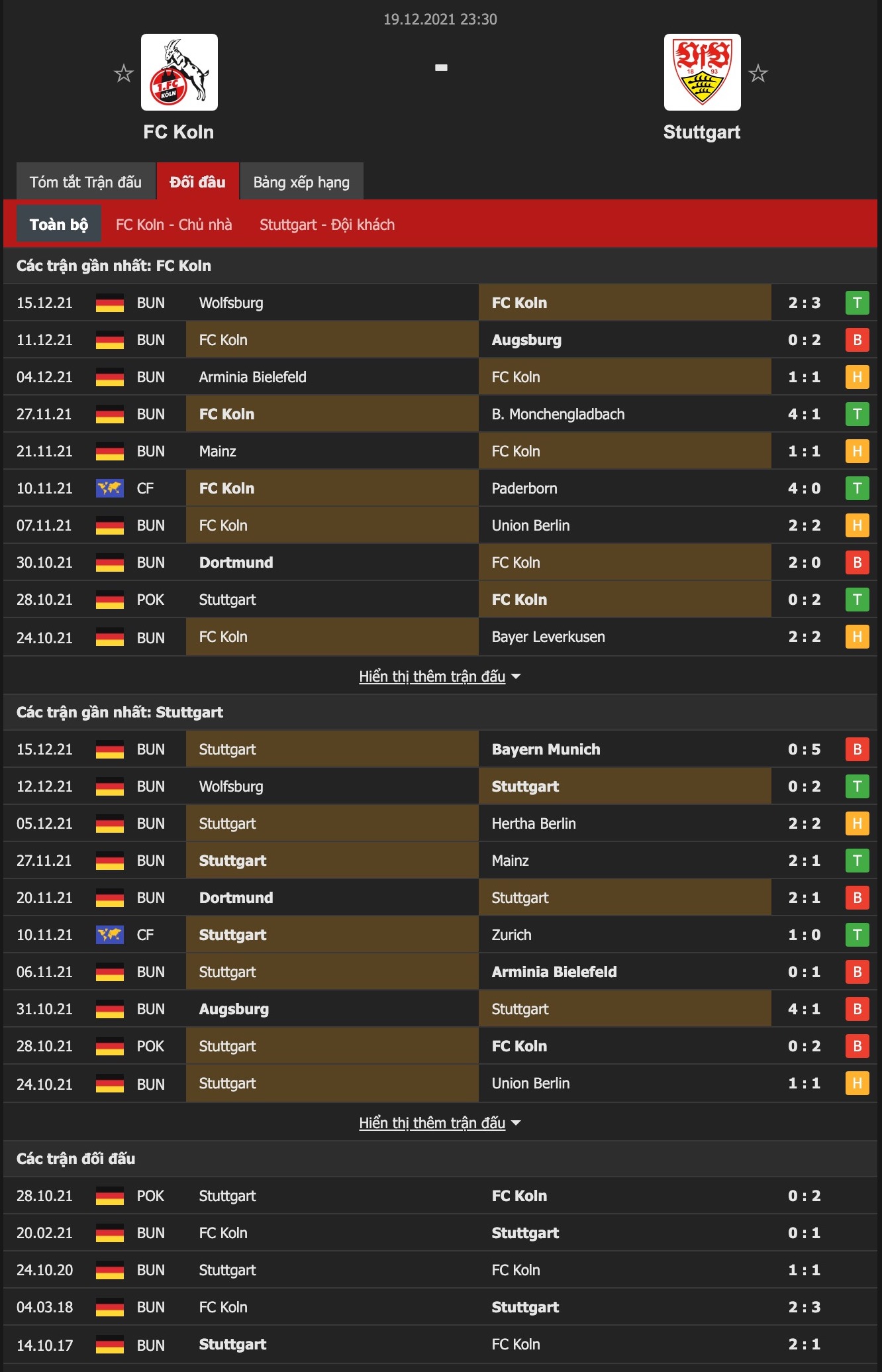Click the 06.11.21 date in Stuttgart vs Arminia Bielefeld row
Image resolution: width=882 pixels, height=1372 pixels.
(44, 972)
